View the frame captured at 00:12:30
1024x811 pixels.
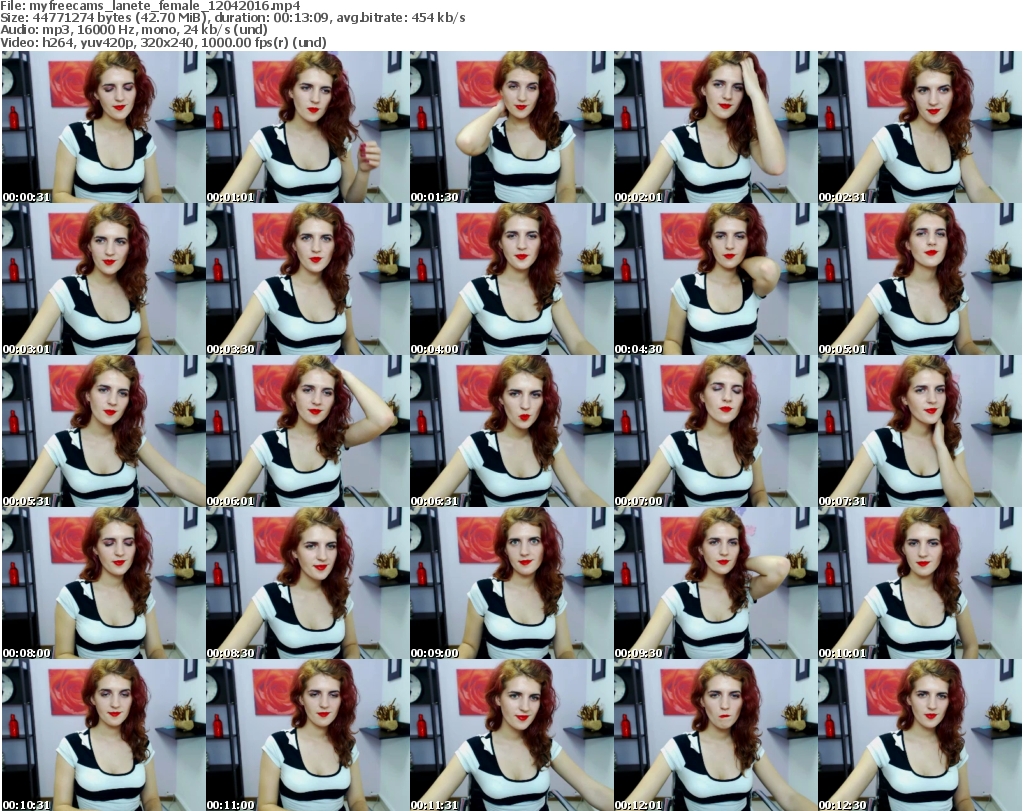[920, 735]
